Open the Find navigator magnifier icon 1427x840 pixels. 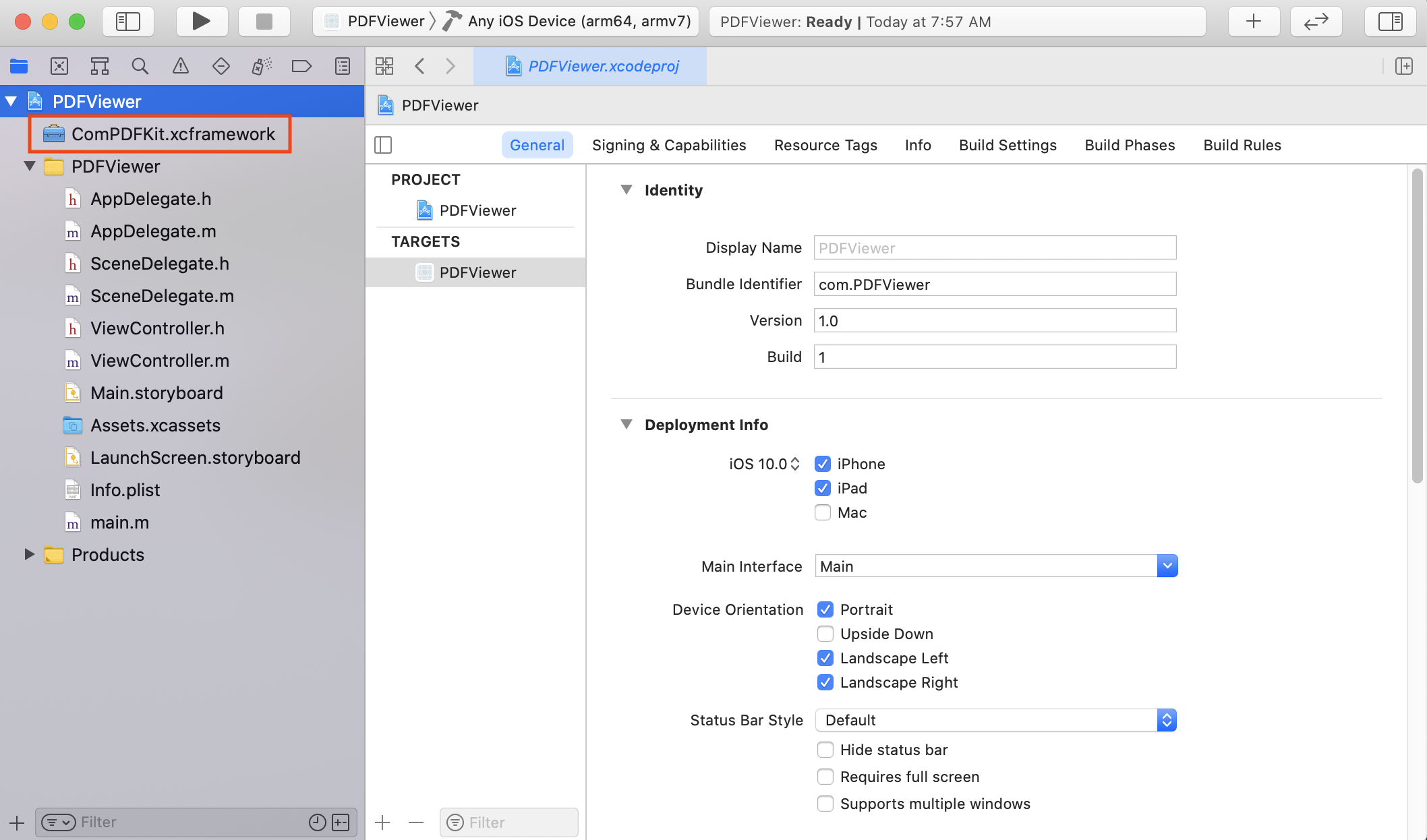pos(140,66)
